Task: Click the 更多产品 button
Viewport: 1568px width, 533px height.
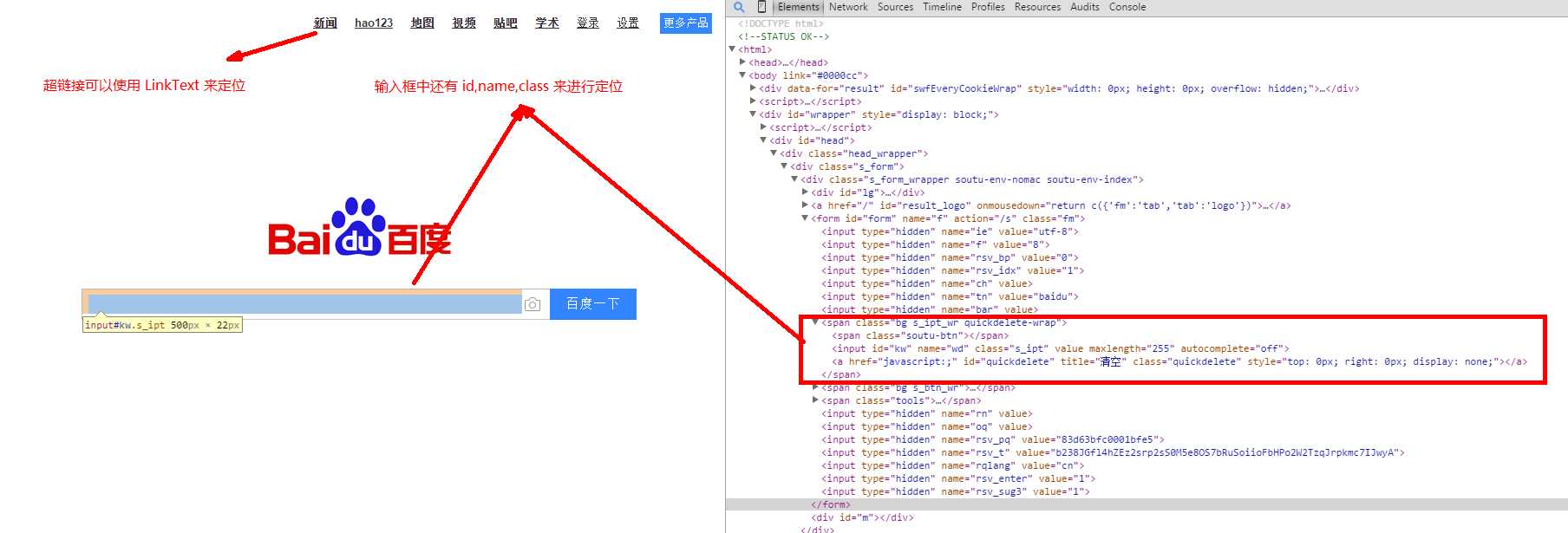Action: (x=686, y=23)
